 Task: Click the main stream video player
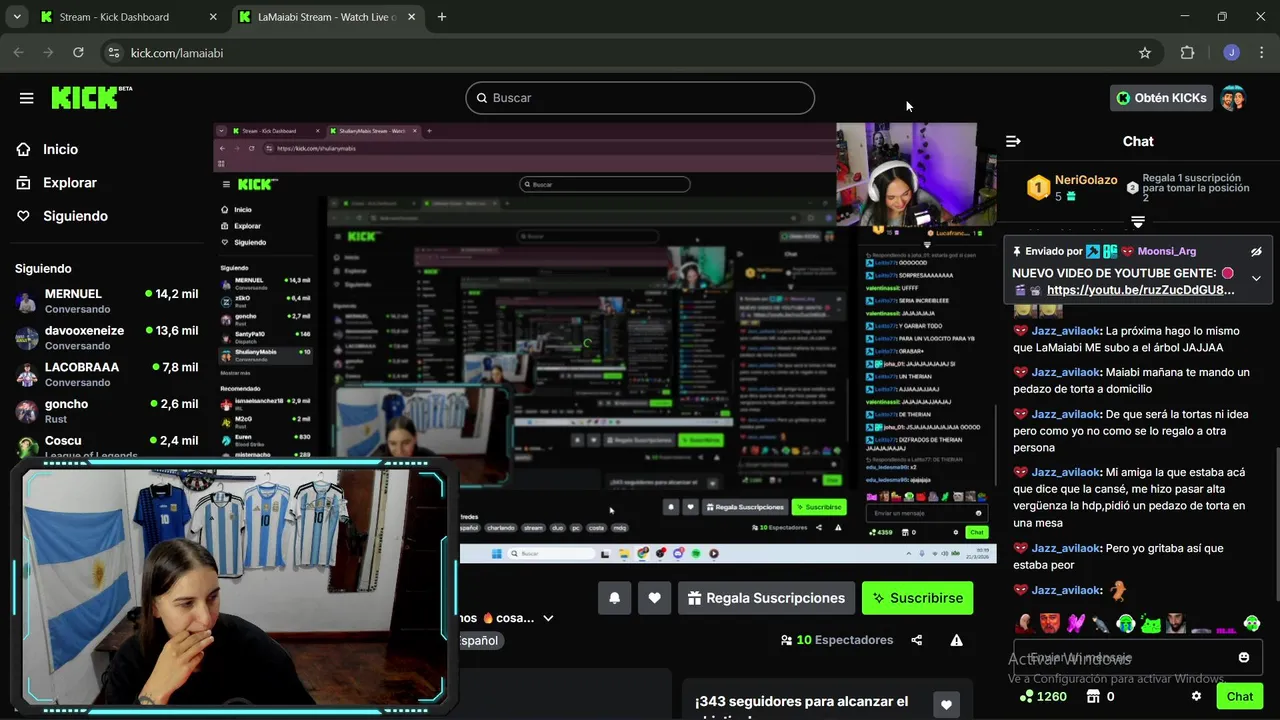click(x=605, y=343)
